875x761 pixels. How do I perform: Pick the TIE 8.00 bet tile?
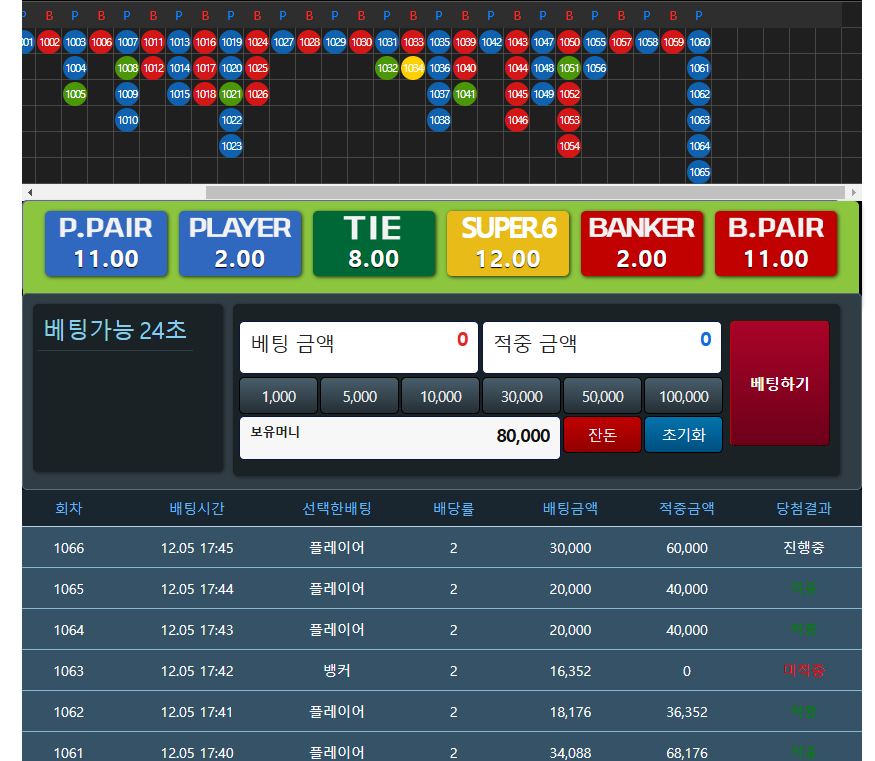[374, 243]
